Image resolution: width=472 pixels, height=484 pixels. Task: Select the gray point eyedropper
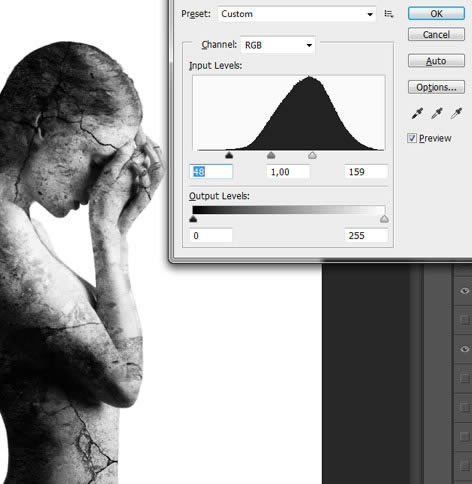[x=437, y=114]
